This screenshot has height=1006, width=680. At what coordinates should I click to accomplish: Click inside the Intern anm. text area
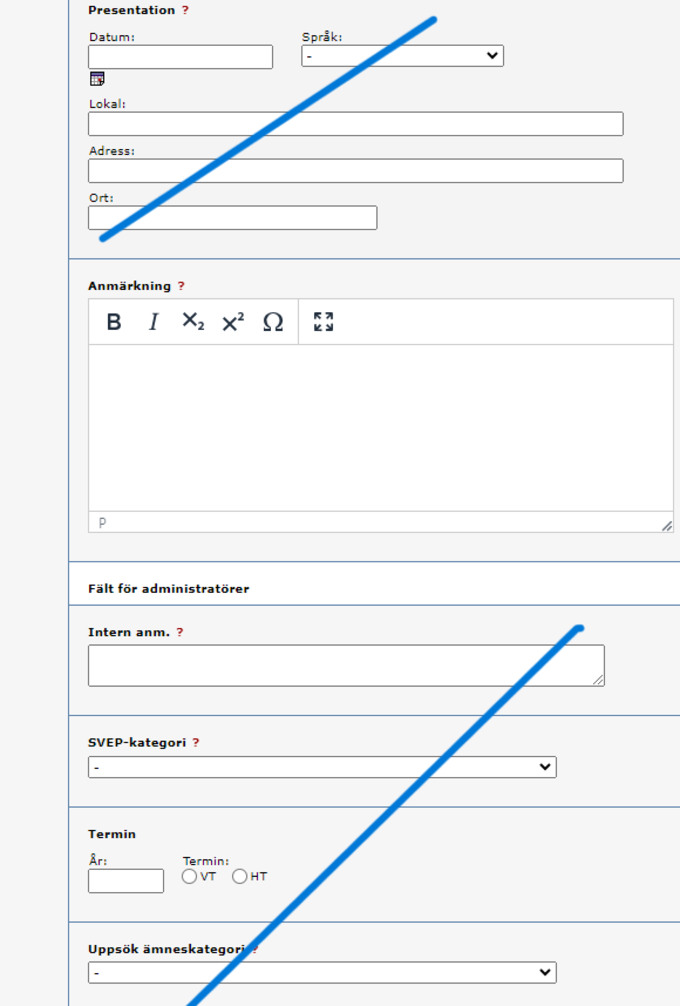point(345,665)
